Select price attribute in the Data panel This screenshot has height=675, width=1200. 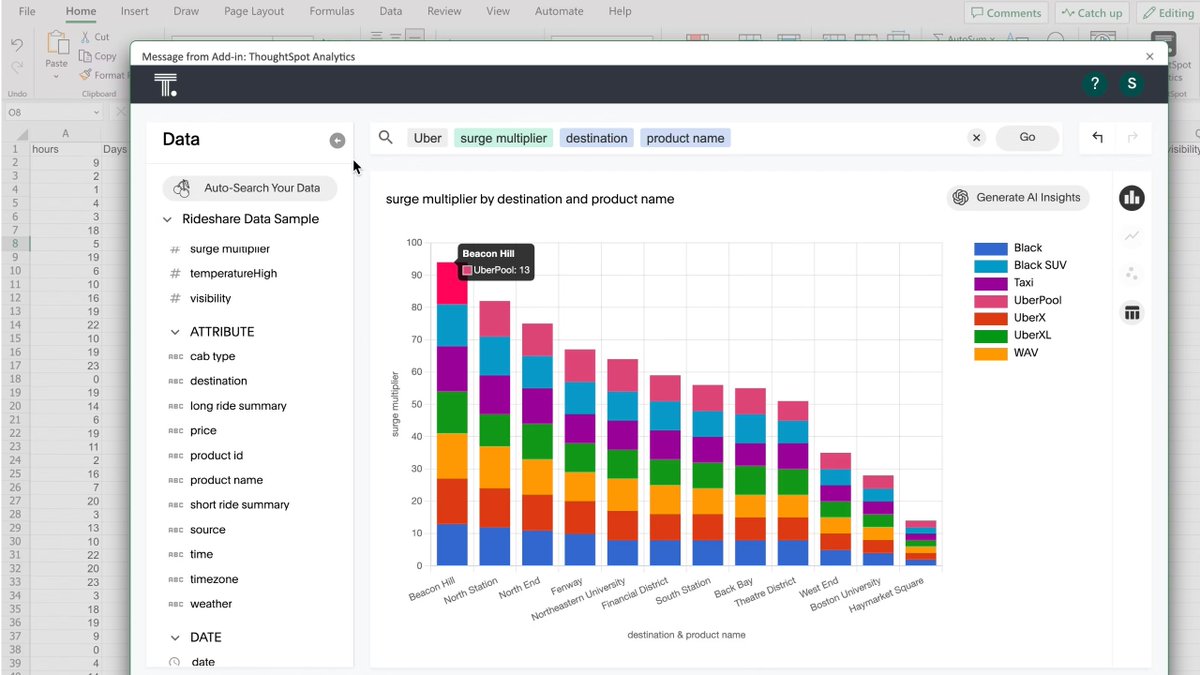(x=203, y=431)
